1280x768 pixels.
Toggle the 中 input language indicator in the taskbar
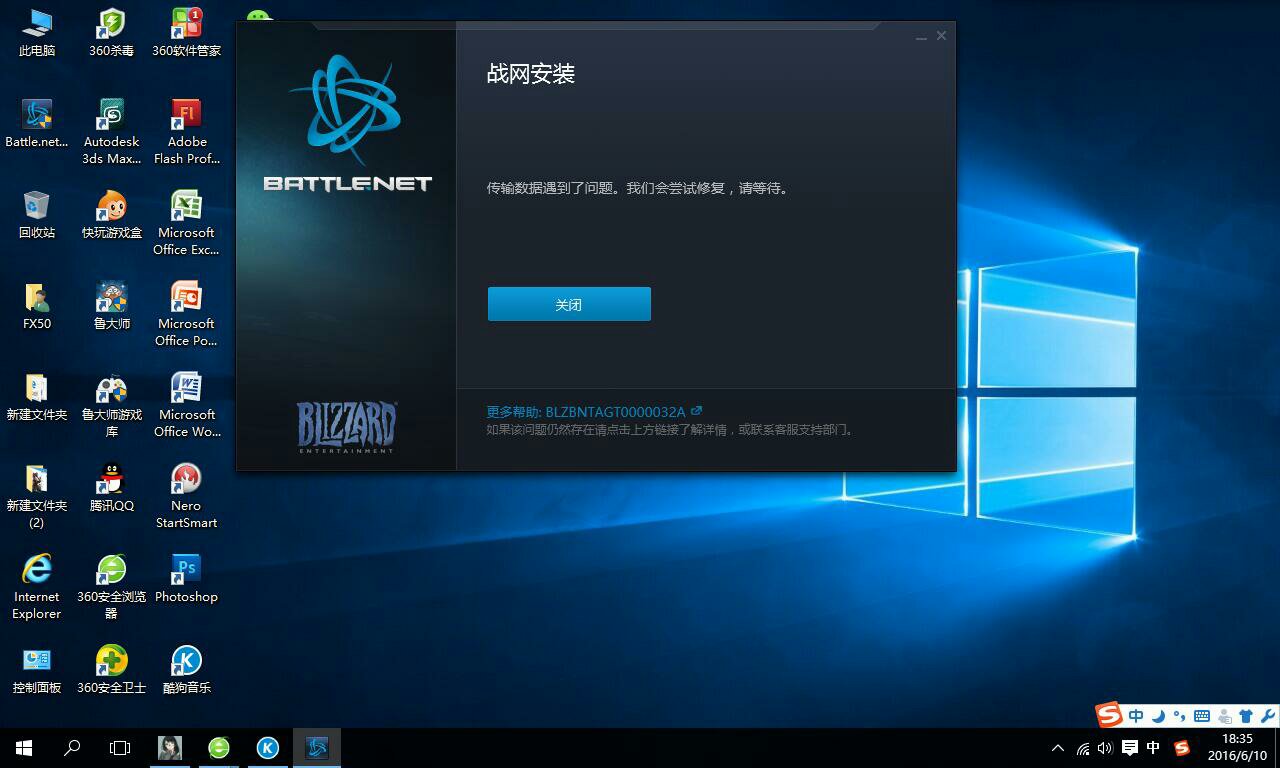coord(1153,748)
